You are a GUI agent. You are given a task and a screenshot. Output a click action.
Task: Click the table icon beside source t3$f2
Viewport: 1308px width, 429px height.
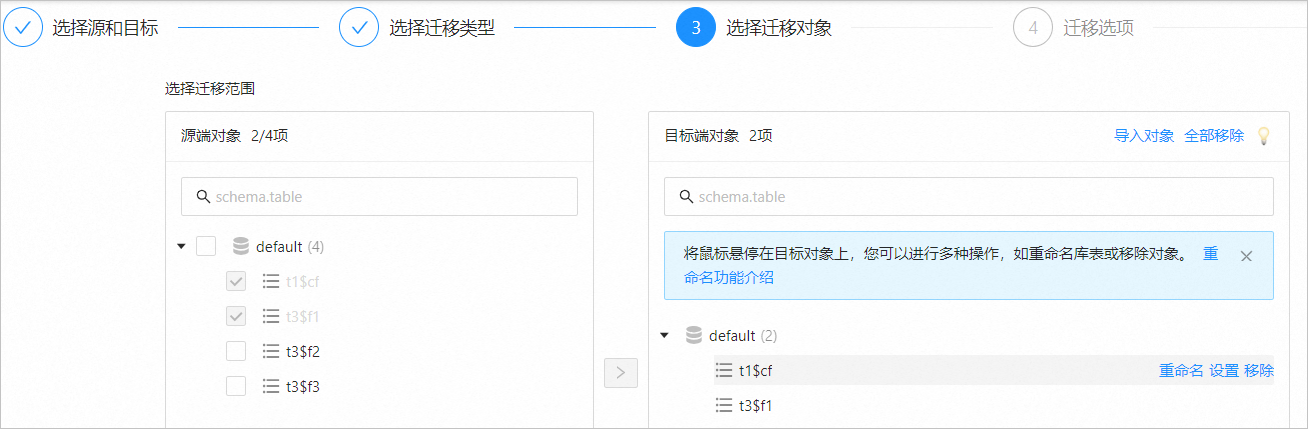[270, 351]
